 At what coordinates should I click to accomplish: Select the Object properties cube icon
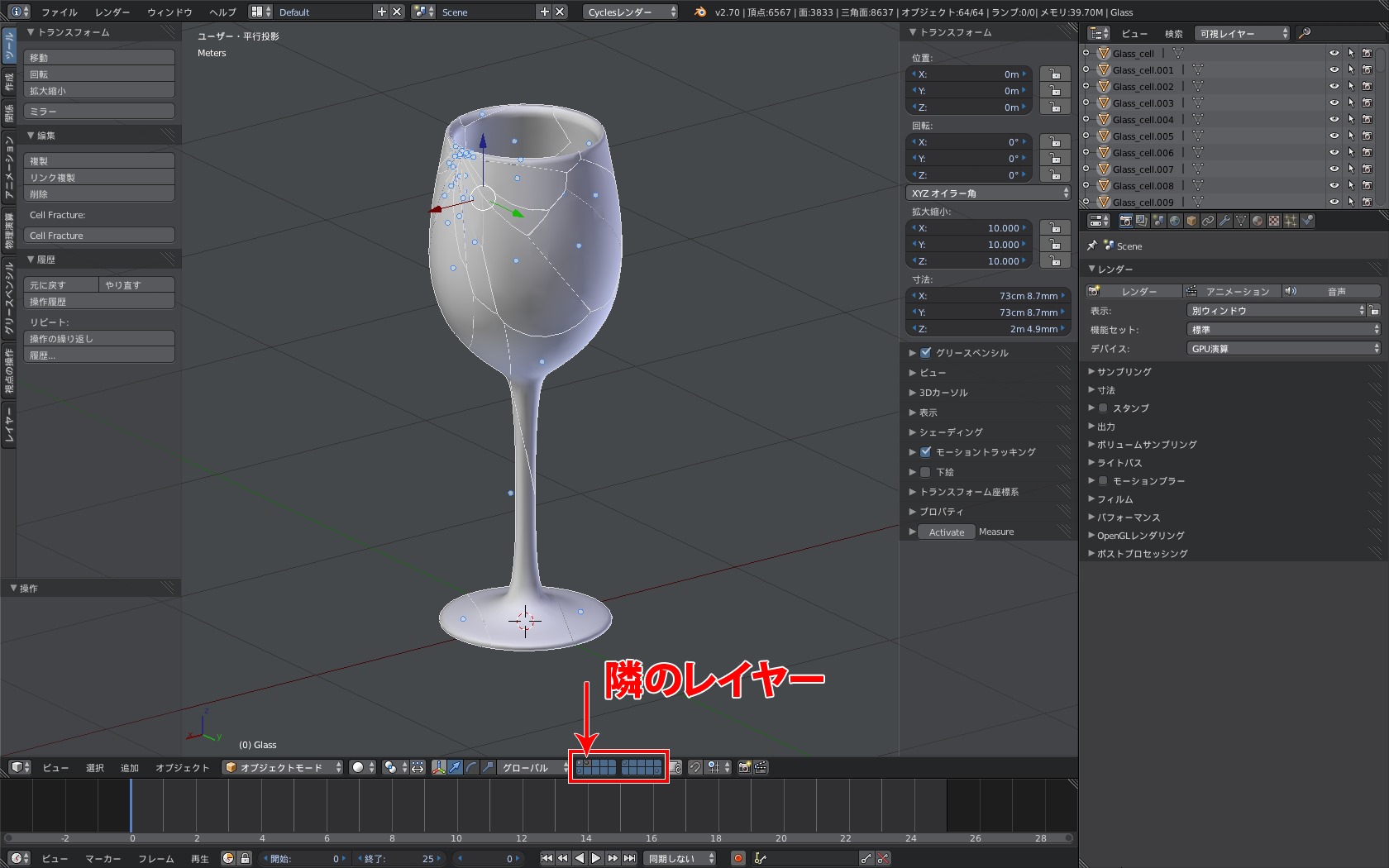[x=1191, y=221]
